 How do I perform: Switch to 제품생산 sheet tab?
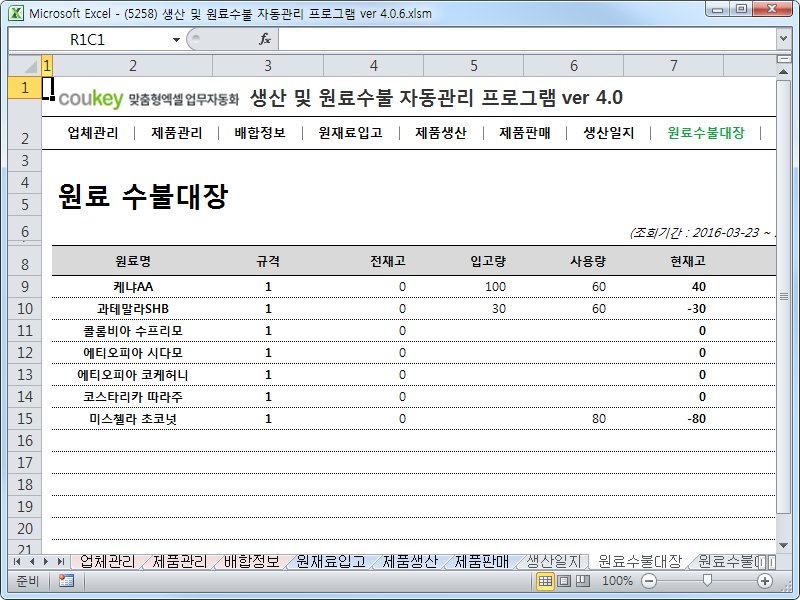(x=410, y=562)
